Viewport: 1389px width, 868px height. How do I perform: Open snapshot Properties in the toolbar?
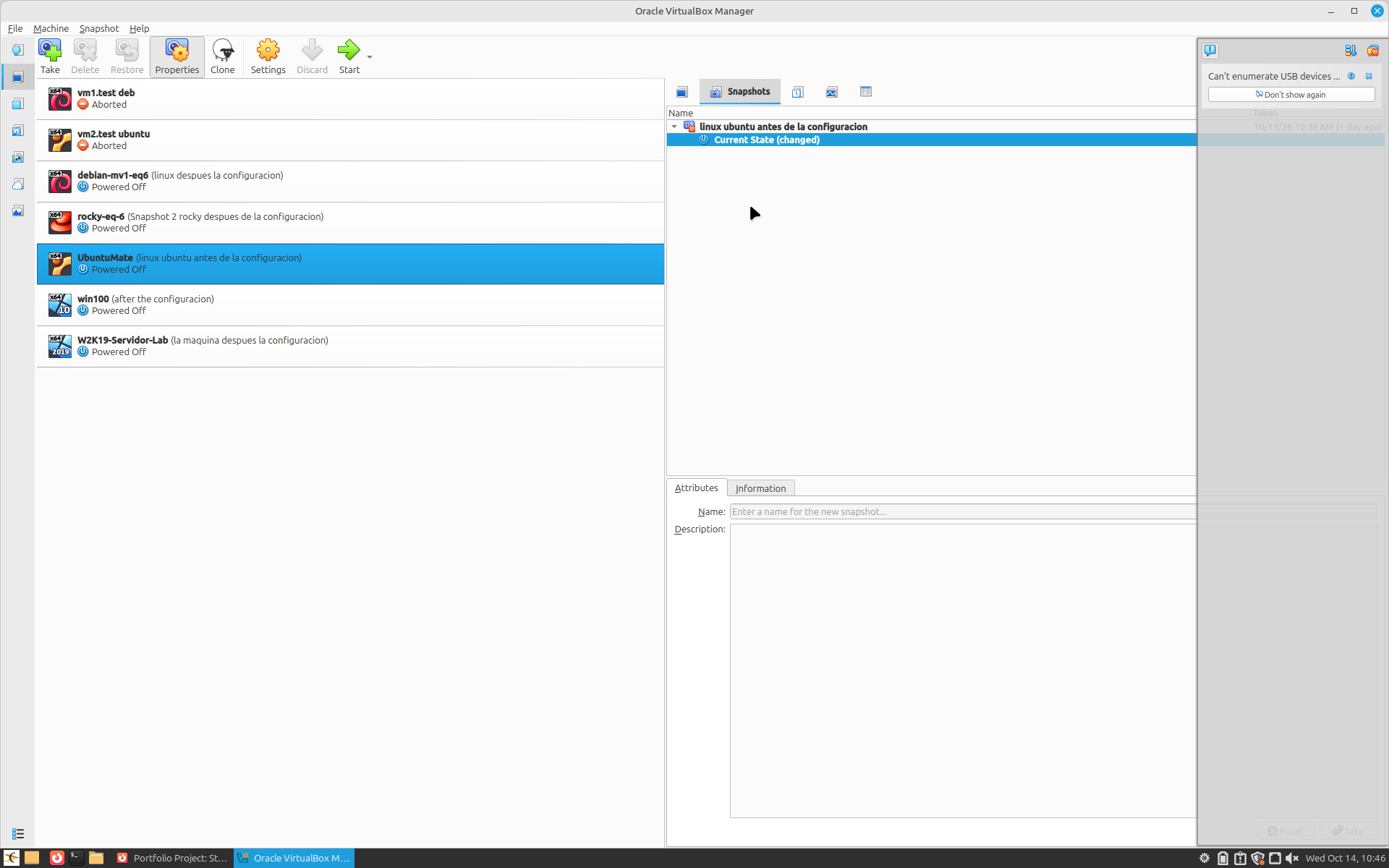(177, 56)
